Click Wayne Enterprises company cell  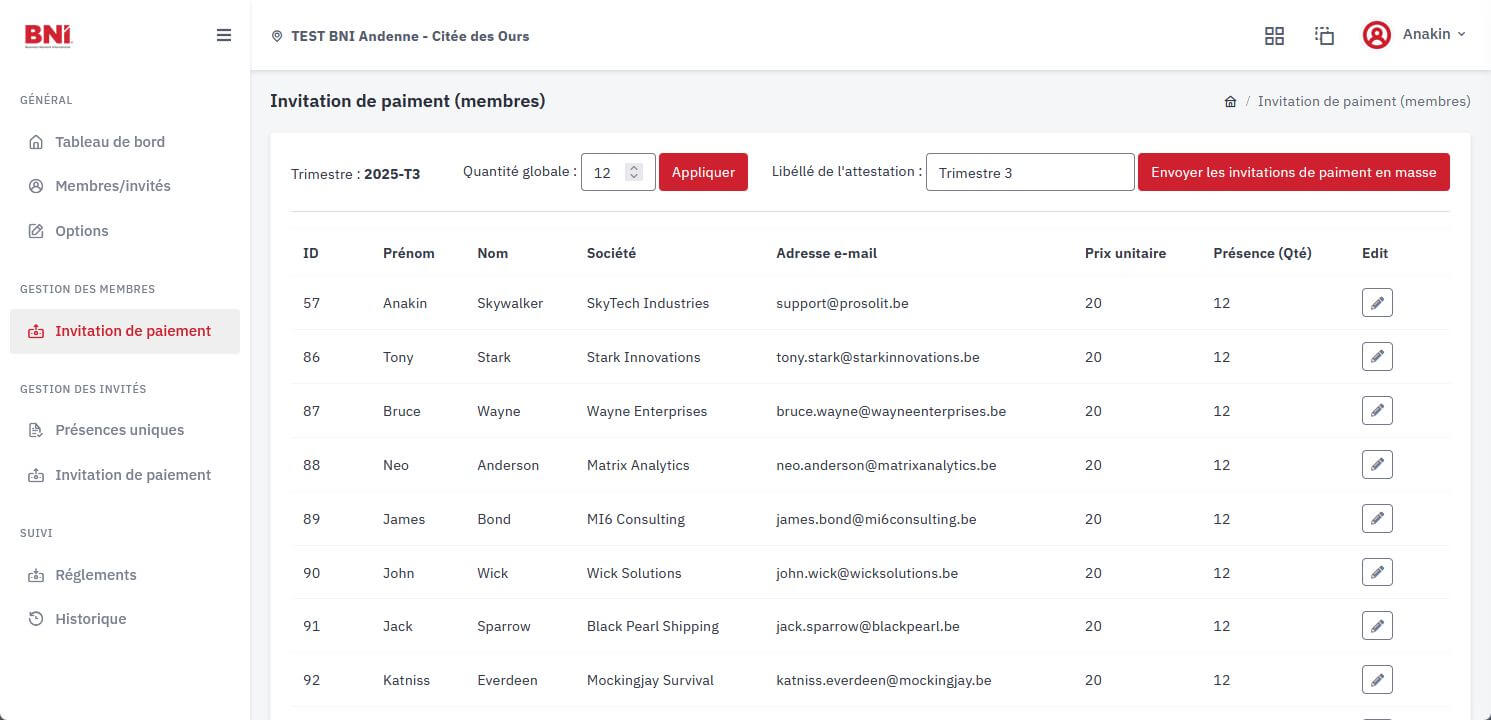647,411
